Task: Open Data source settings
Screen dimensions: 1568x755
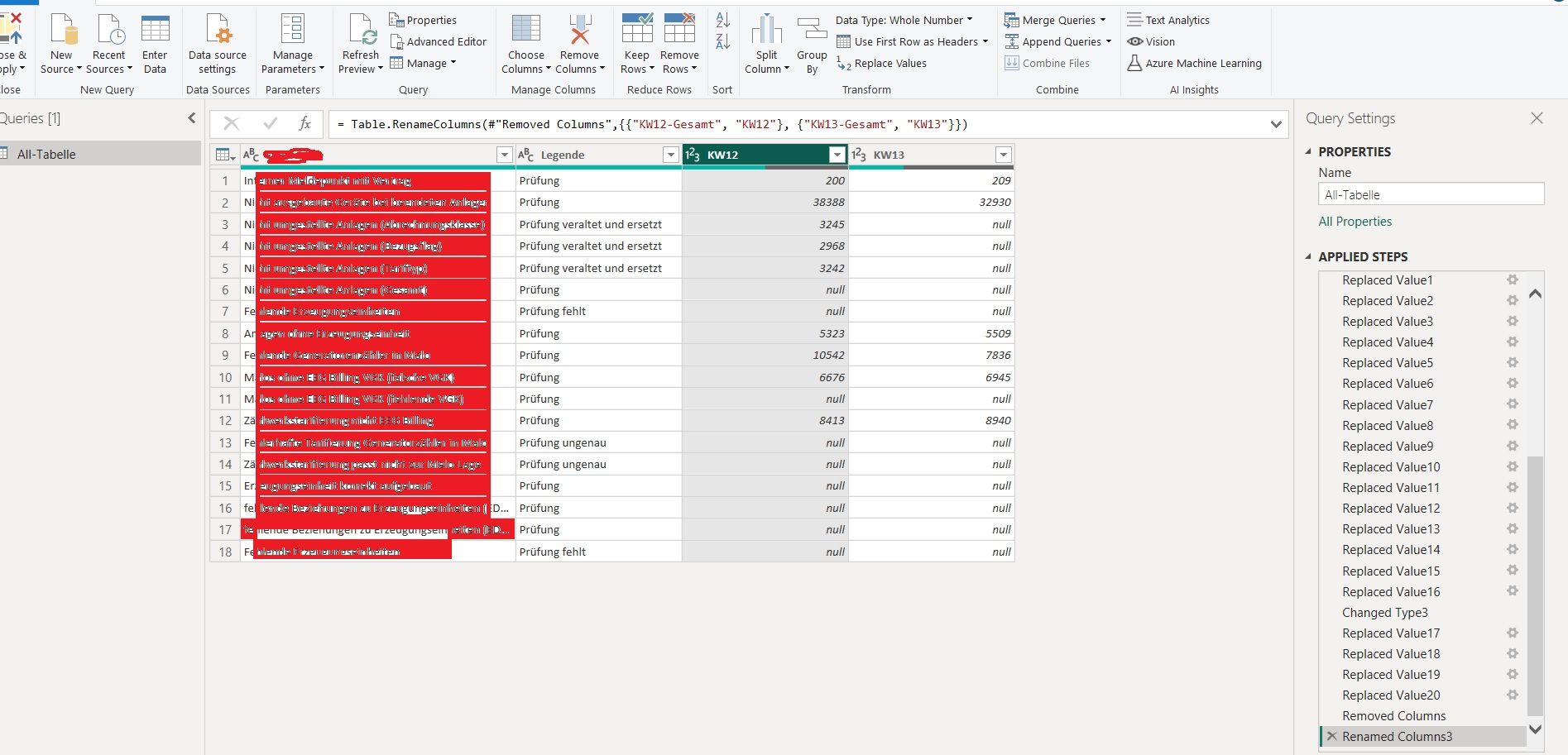Action: 218,45
